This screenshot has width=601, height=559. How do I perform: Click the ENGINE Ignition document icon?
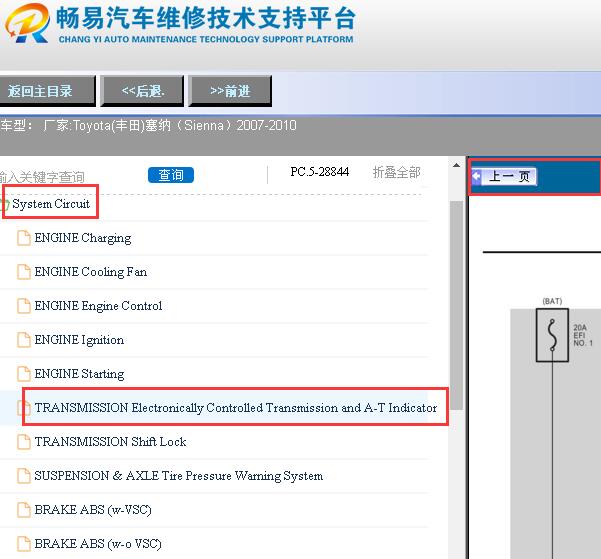[x=24, y=340]
